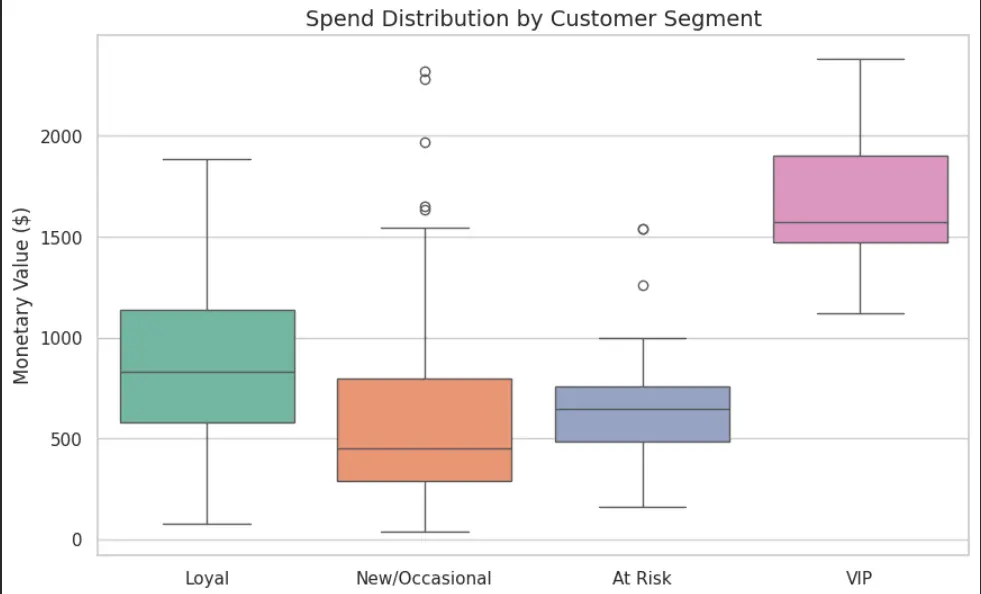Click the VIP upper whisker cap
The width and height of the screenshot is (981, 594).
pyautogui.click(x=860, y=59)
